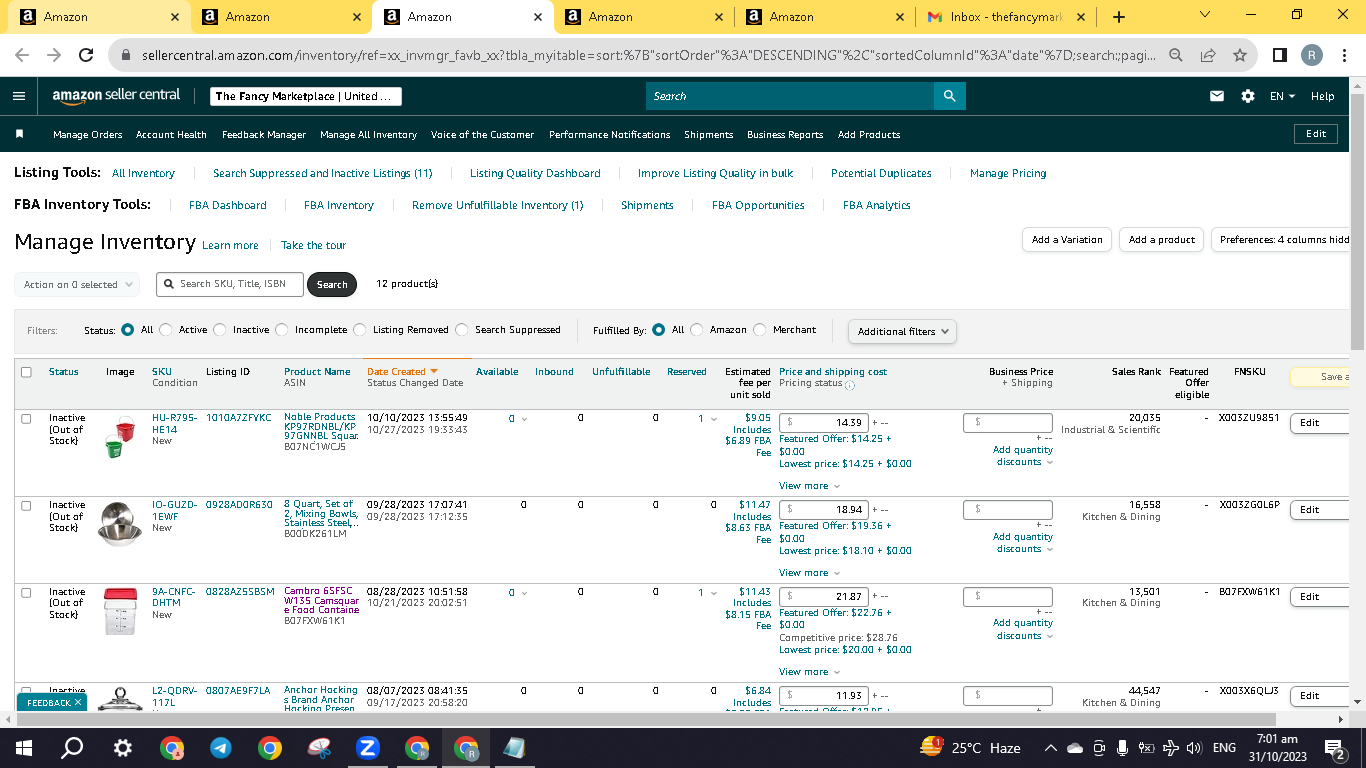This screenshot has width=1366, height=768.
Task: Open the browser tab search chevron
Action: click(1204, 15)
